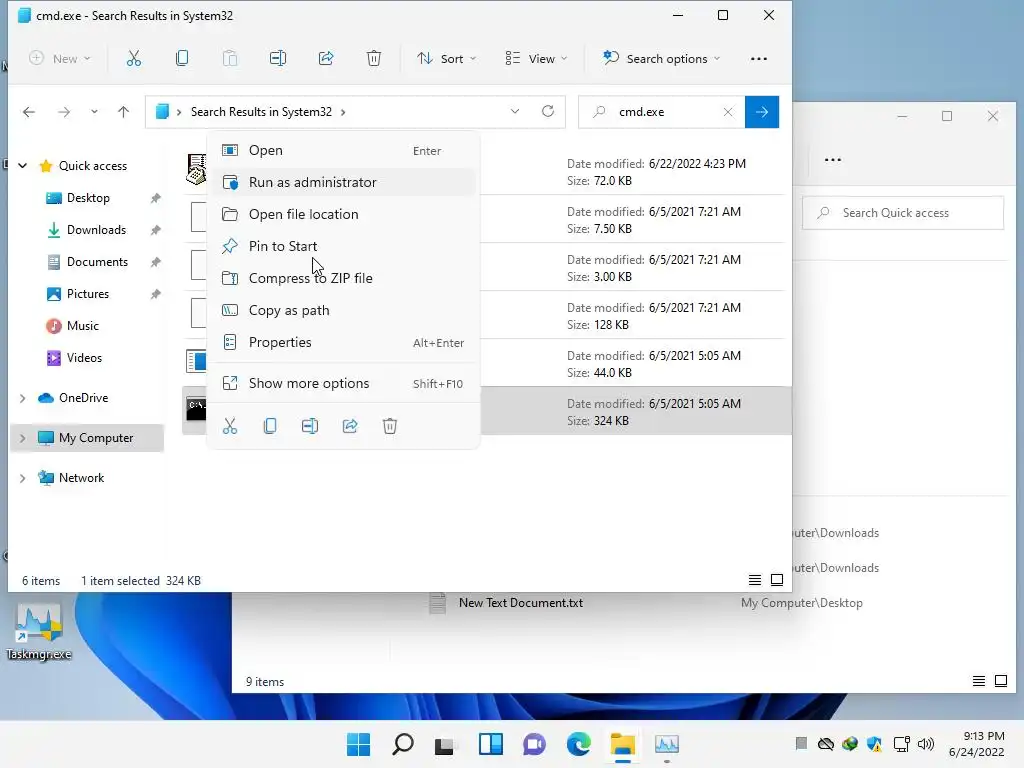This screenshot has height=768, width=1024.
Task: Launch Microsoft Edge from taskbar
Action: click(578, 744)
